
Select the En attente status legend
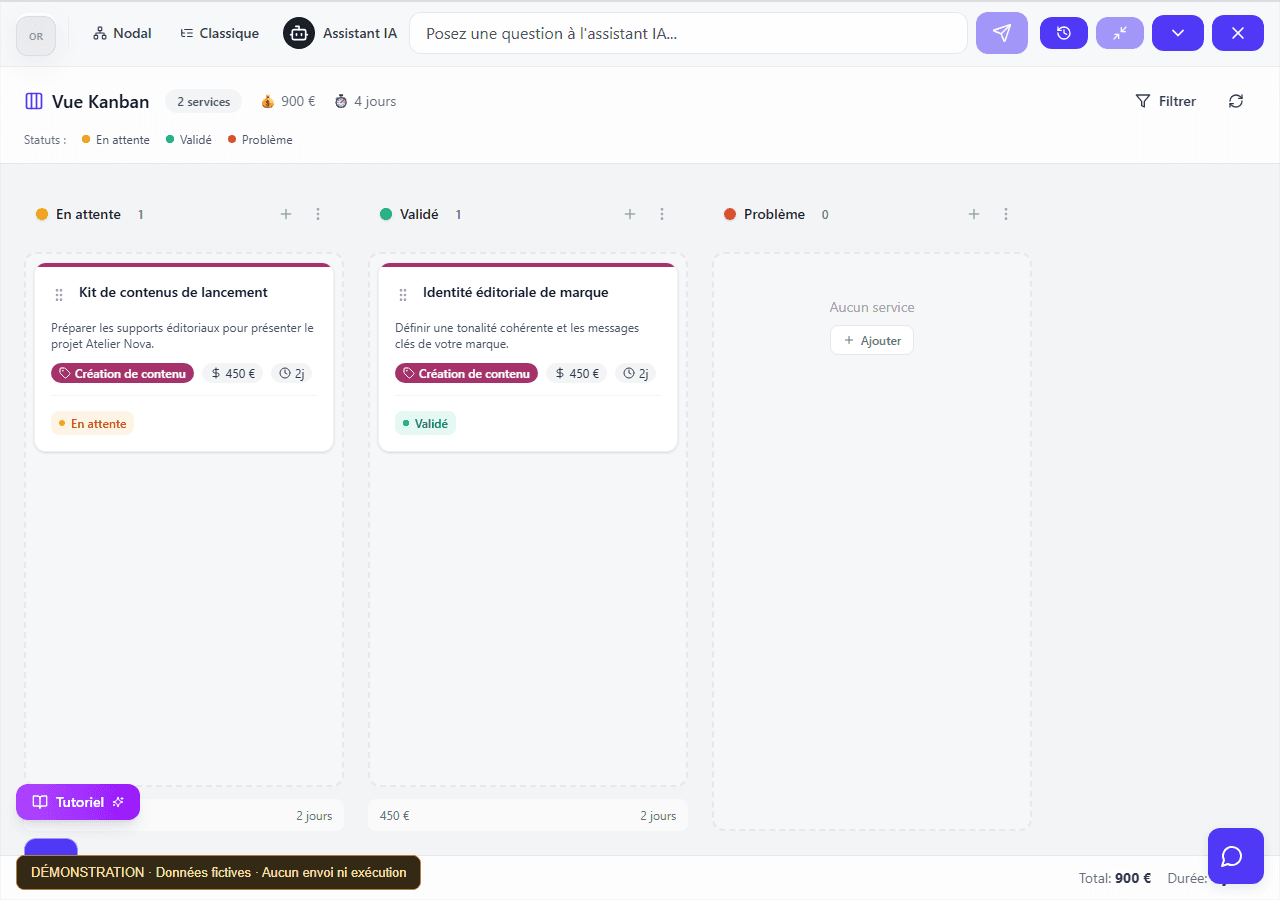116,140
